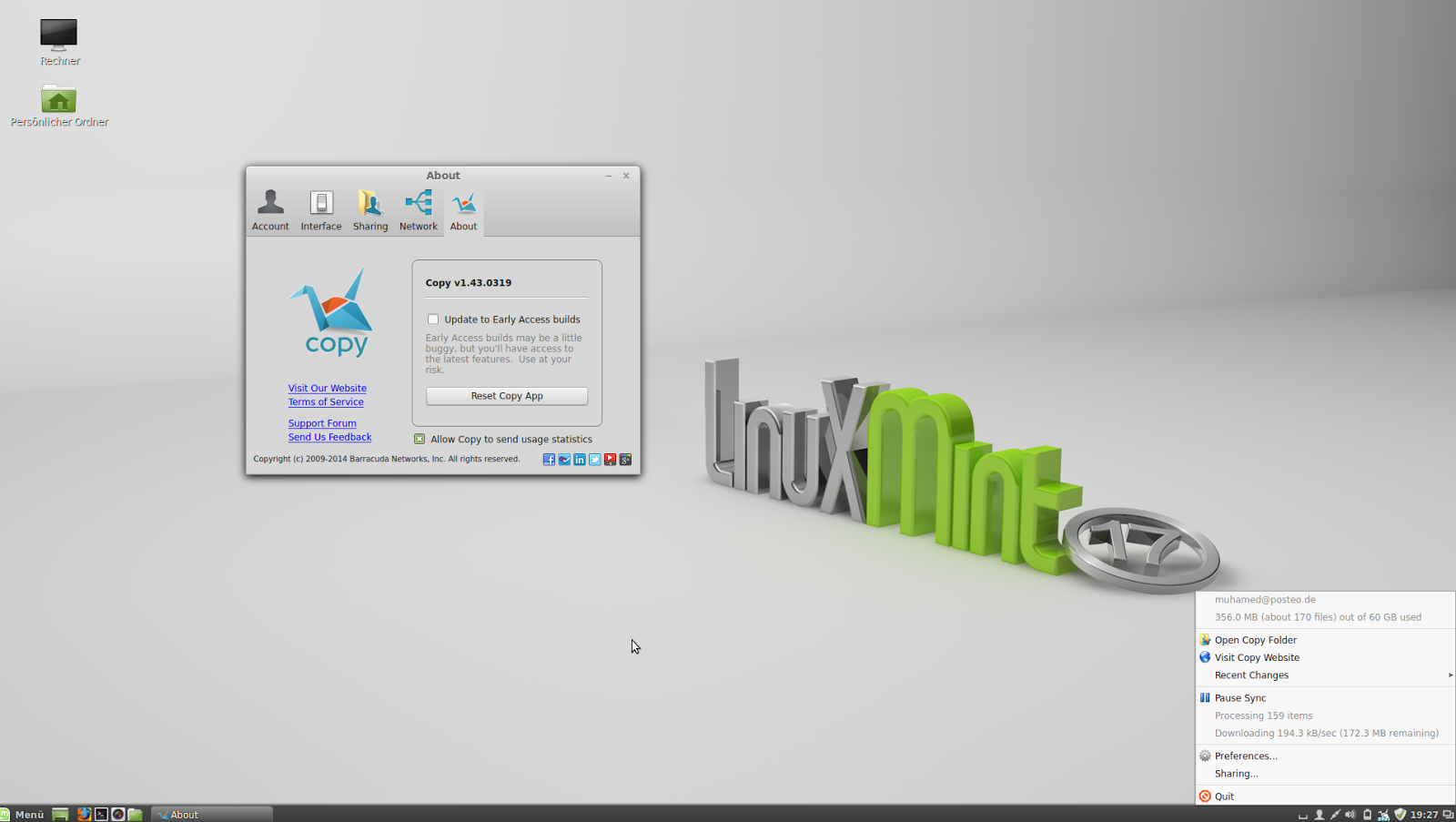Open the YouTube social icon

[611, 460]
